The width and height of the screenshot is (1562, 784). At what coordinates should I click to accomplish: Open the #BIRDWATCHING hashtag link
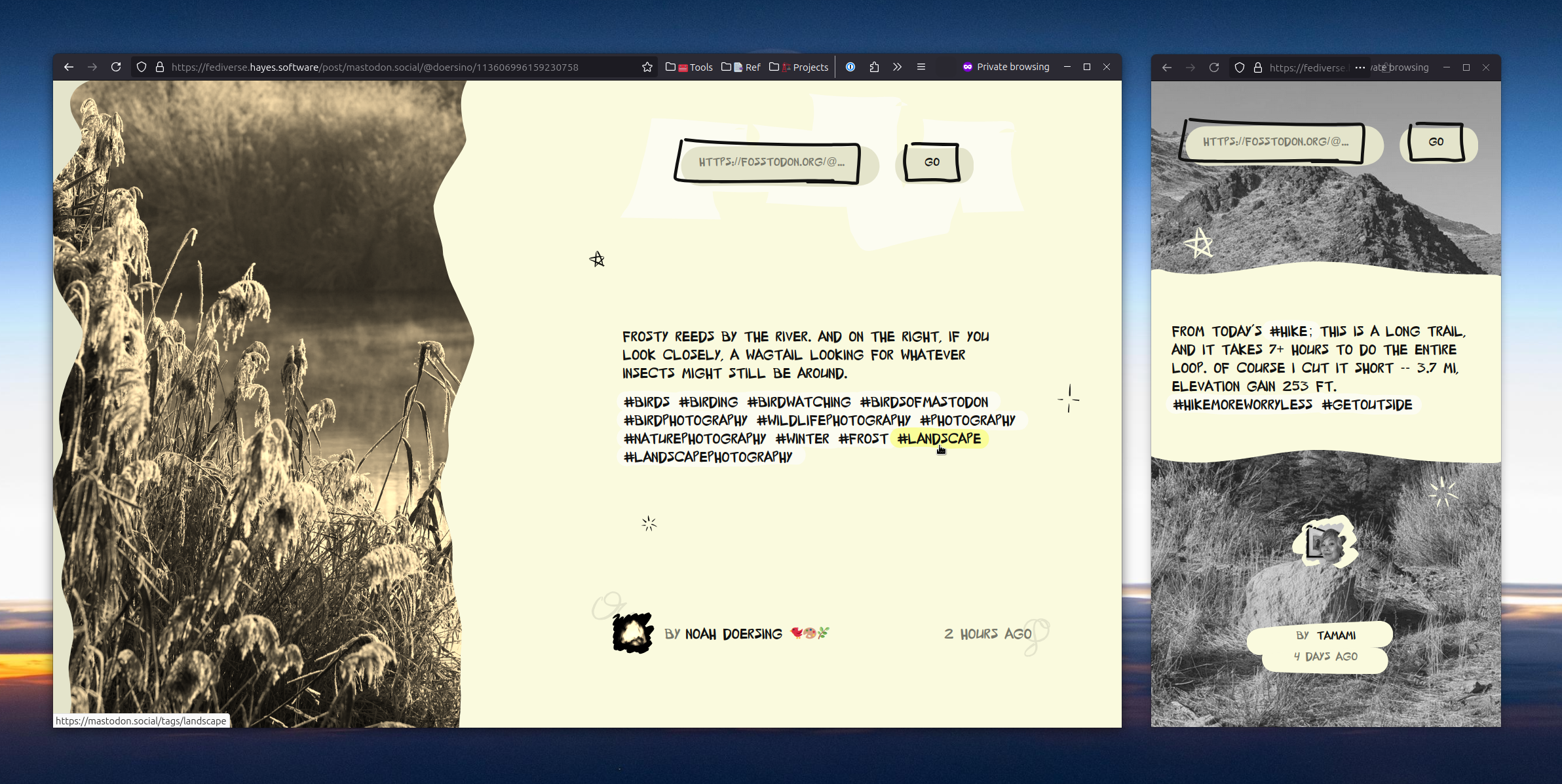pos(799,402)
